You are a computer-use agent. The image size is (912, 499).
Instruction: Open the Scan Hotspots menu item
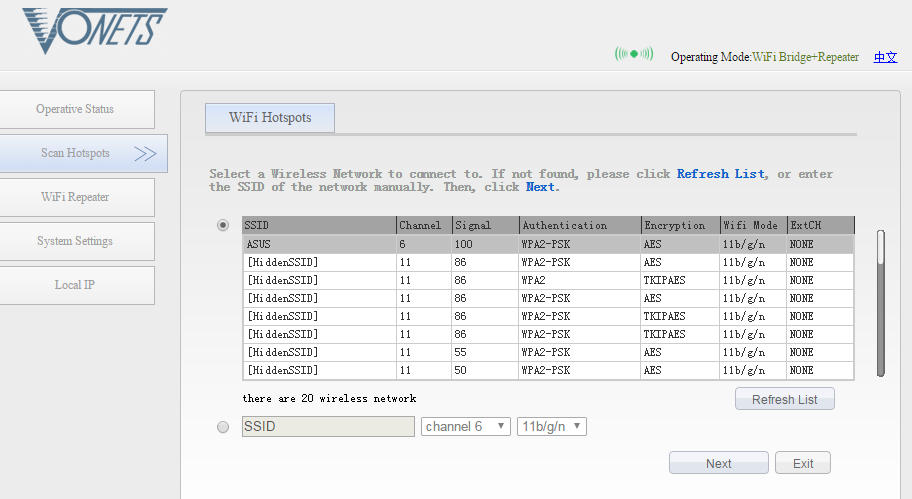point(83,154)
